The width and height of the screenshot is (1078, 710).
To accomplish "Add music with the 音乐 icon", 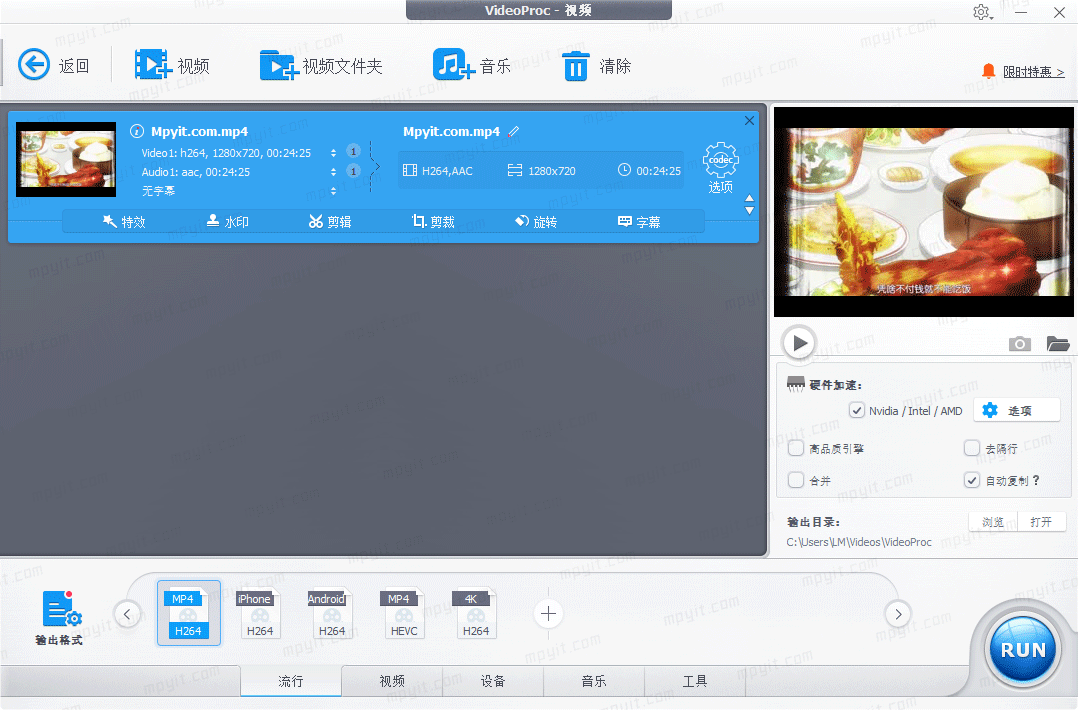I will coord(453,65).
